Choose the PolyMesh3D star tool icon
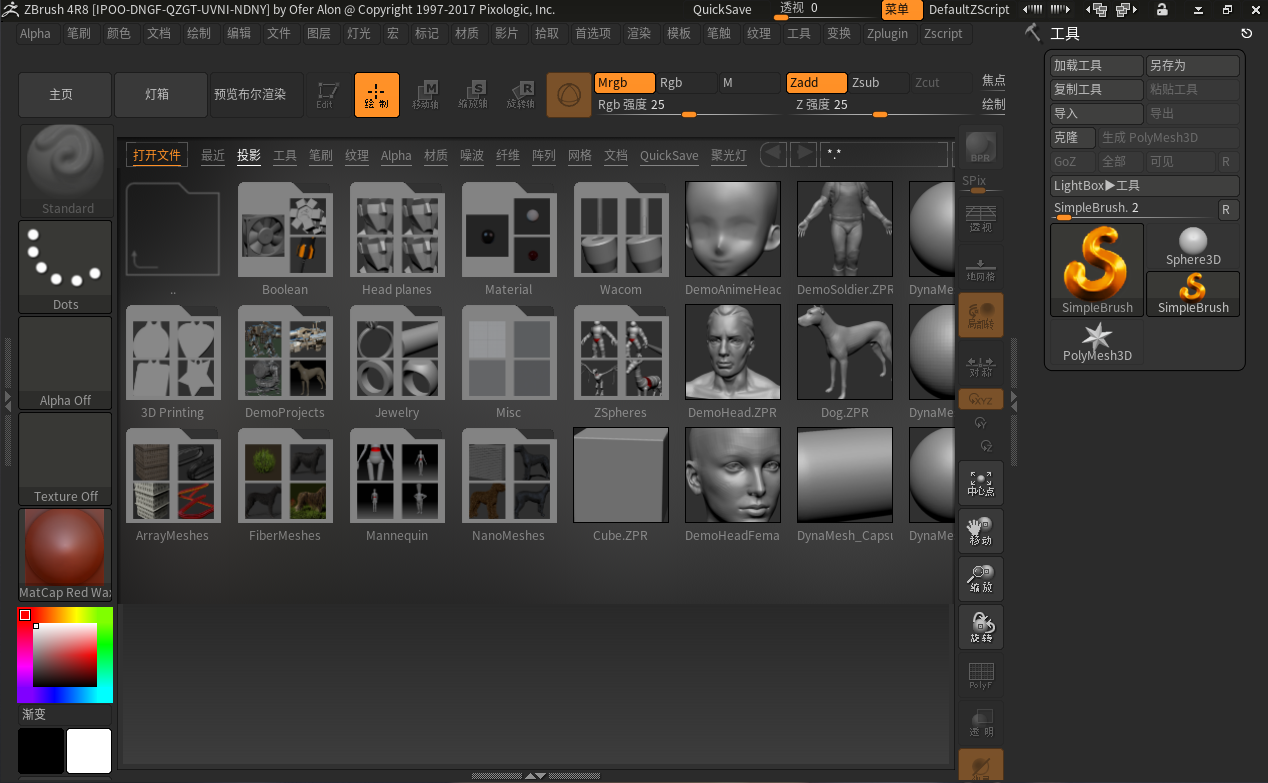 coord(1097,341)
